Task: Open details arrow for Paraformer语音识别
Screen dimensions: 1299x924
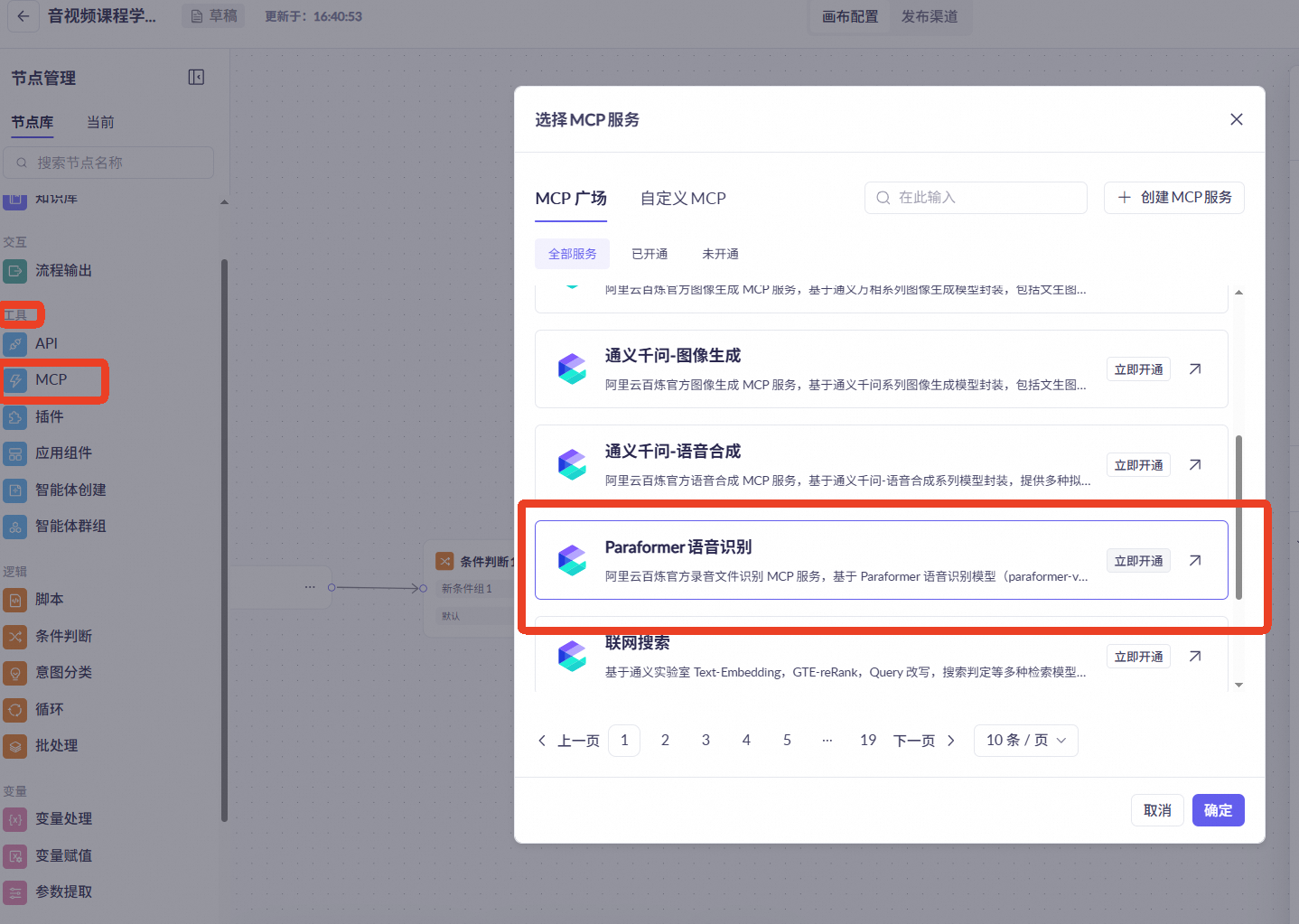Action: [1195, 560]
